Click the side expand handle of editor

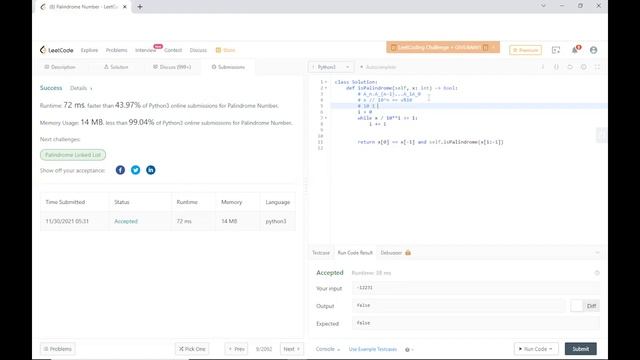(602, 135)
